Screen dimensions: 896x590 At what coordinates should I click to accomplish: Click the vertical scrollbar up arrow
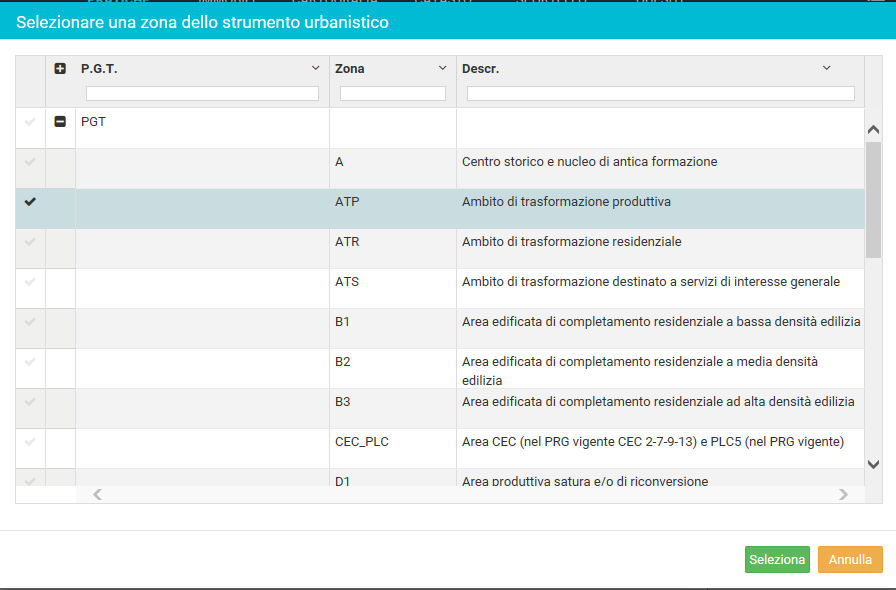tap(873, 130)
